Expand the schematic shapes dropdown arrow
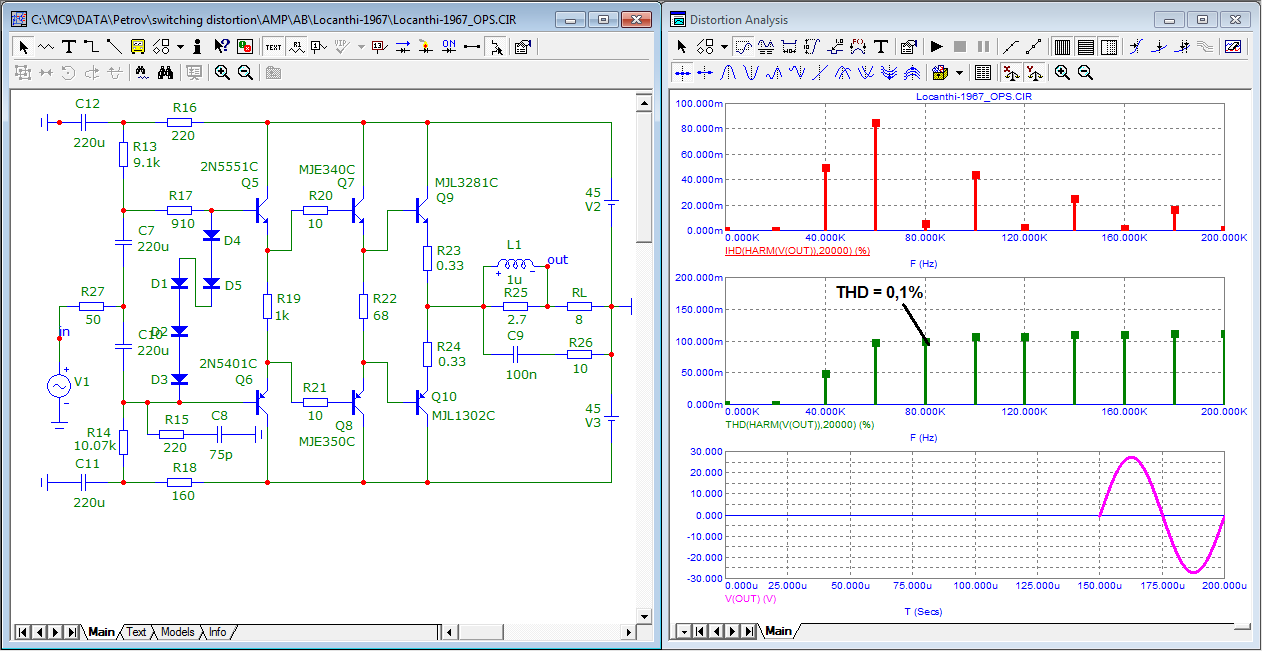The height and width of the screenshot is (651, 1262). (x=180, y=46)
